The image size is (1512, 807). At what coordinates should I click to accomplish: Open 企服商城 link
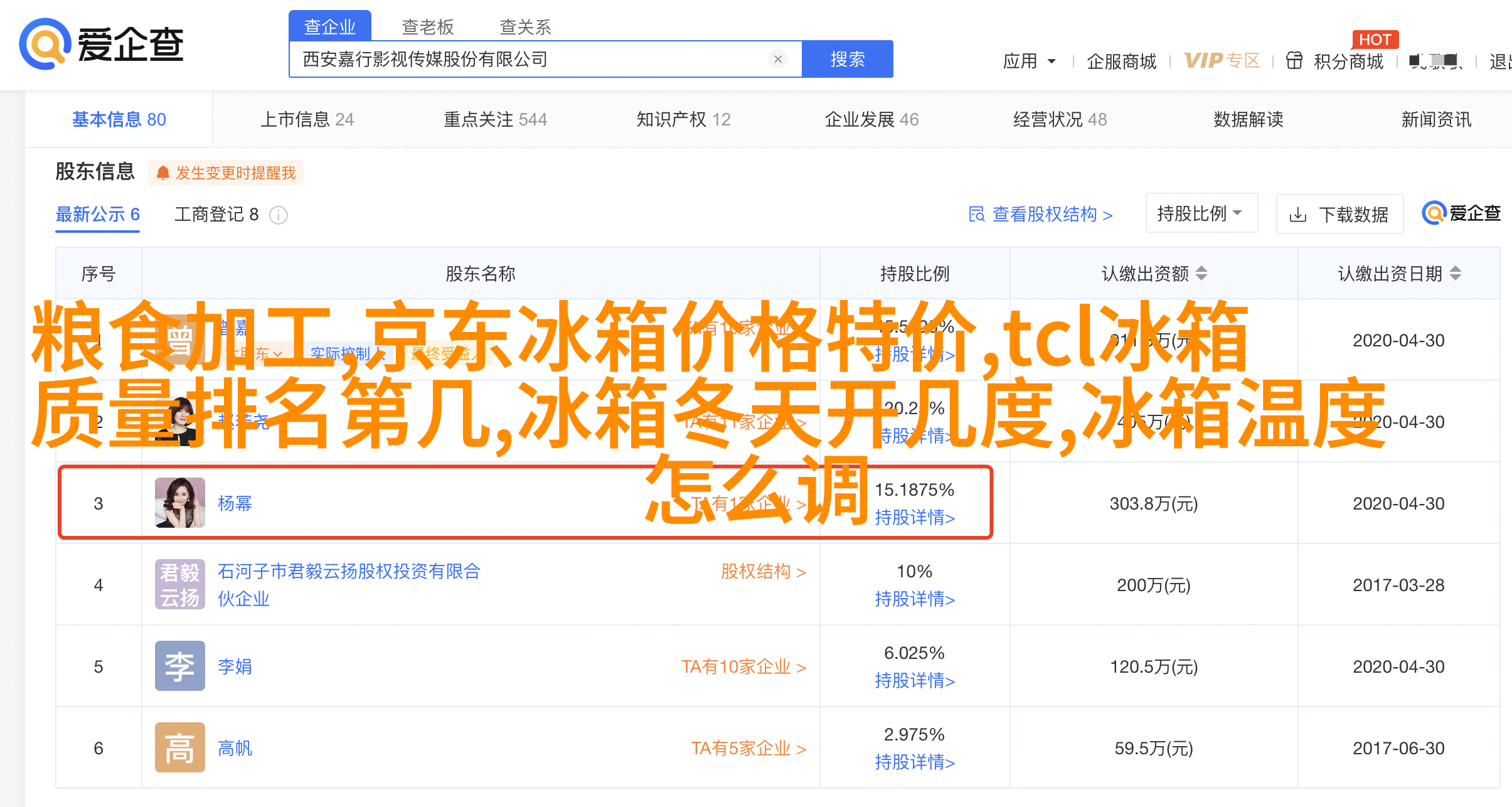pyautogui.click(x=1121, y=61)
